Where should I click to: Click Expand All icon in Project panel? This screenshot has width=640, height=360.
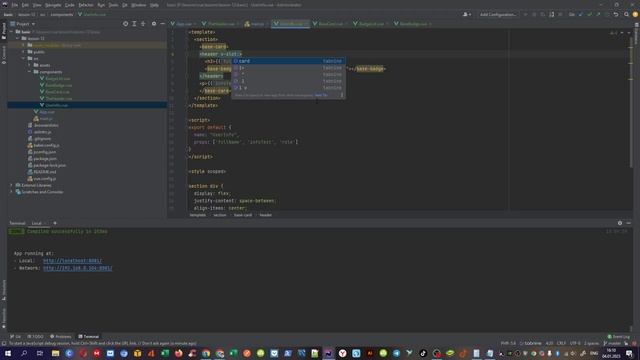point(134,24)
